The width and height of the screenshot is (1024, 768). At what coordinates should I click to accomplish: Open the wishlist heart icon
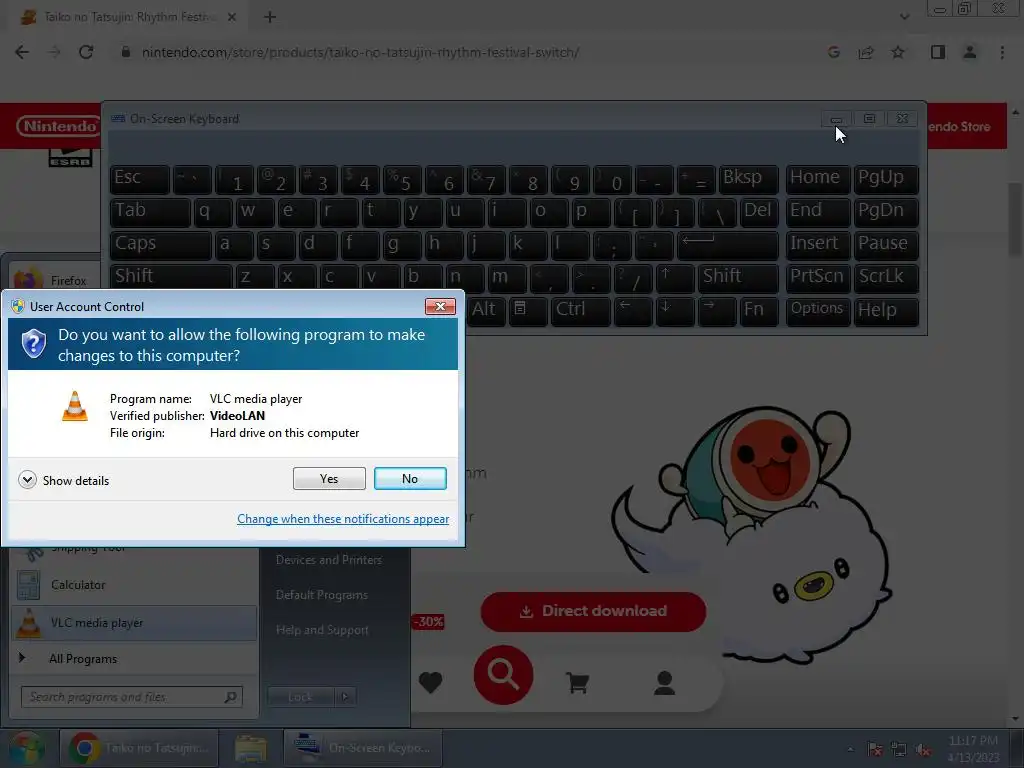tap(430, 682)
